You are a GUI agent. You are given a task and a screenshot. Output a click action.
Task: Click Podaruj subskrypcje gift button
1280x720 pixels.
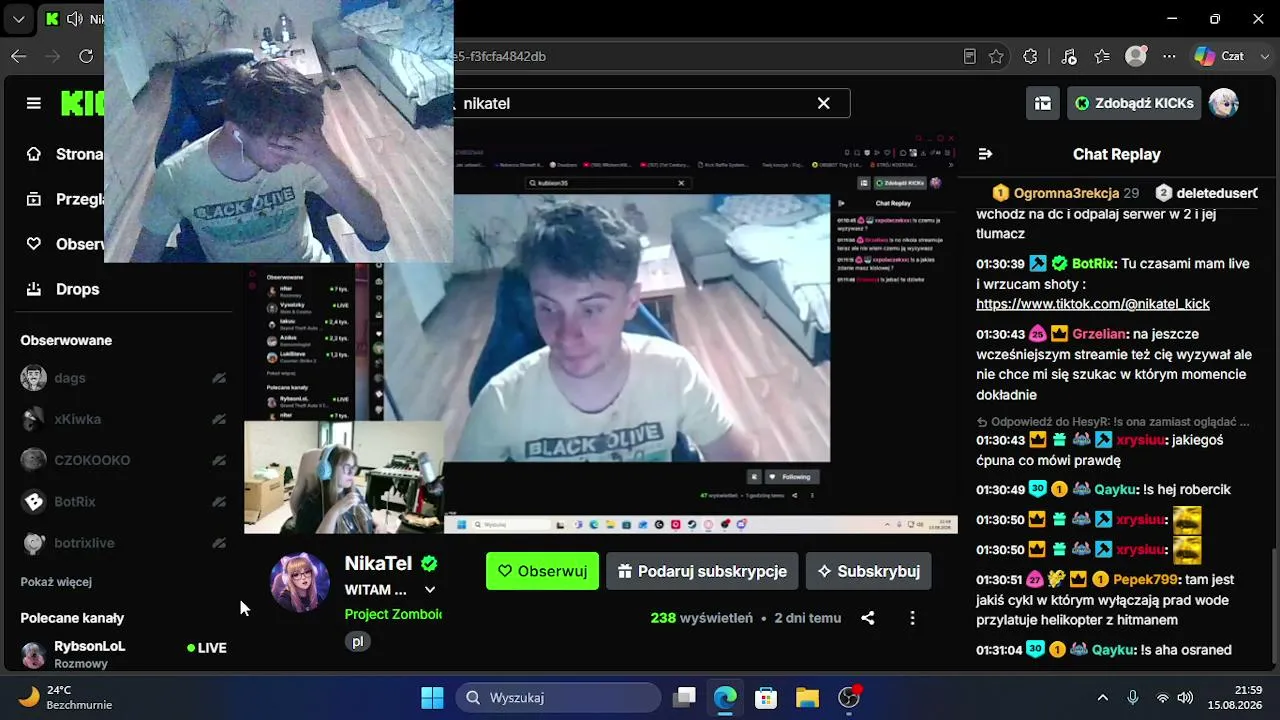click(x=702, y=571)
